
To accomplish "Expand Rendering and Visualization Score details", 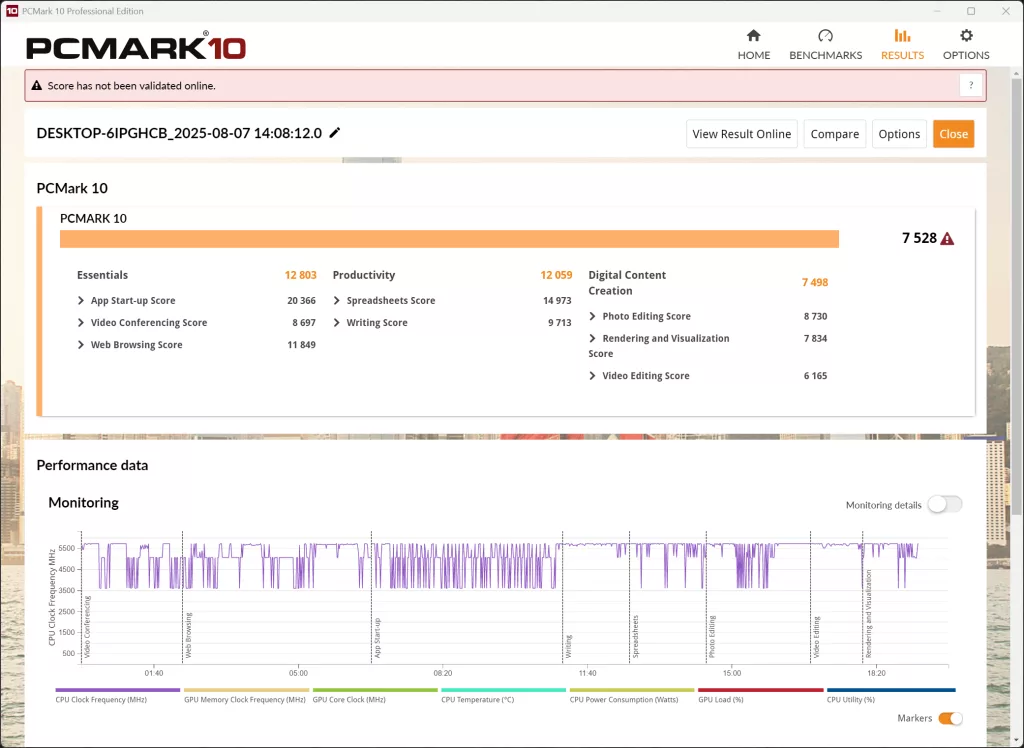I will click(x=592, y=338).
